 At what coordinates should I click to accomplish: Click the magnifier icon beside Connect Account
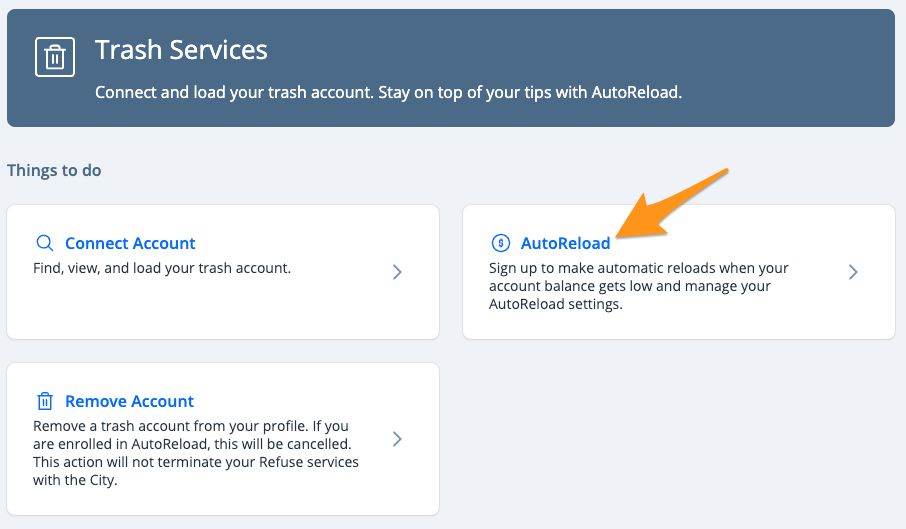(45, 243)
